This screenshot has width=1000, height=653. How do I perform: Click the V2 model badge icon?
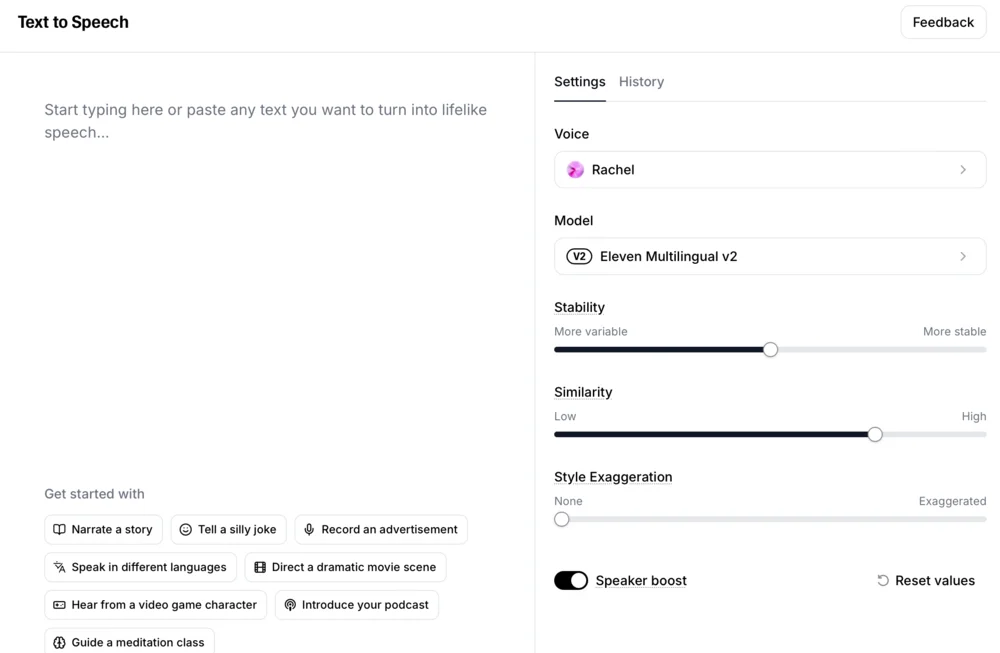[x=579, y=257]
